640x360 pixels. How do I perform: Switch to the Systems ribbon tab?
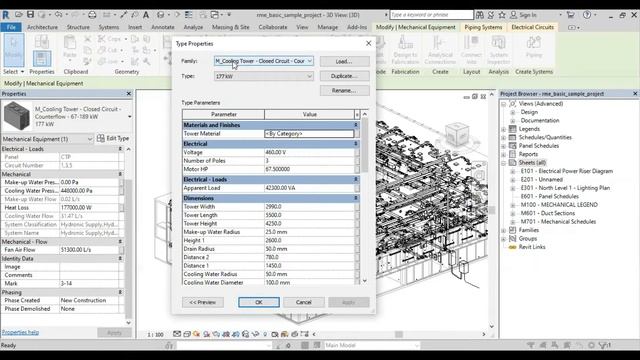109,27
